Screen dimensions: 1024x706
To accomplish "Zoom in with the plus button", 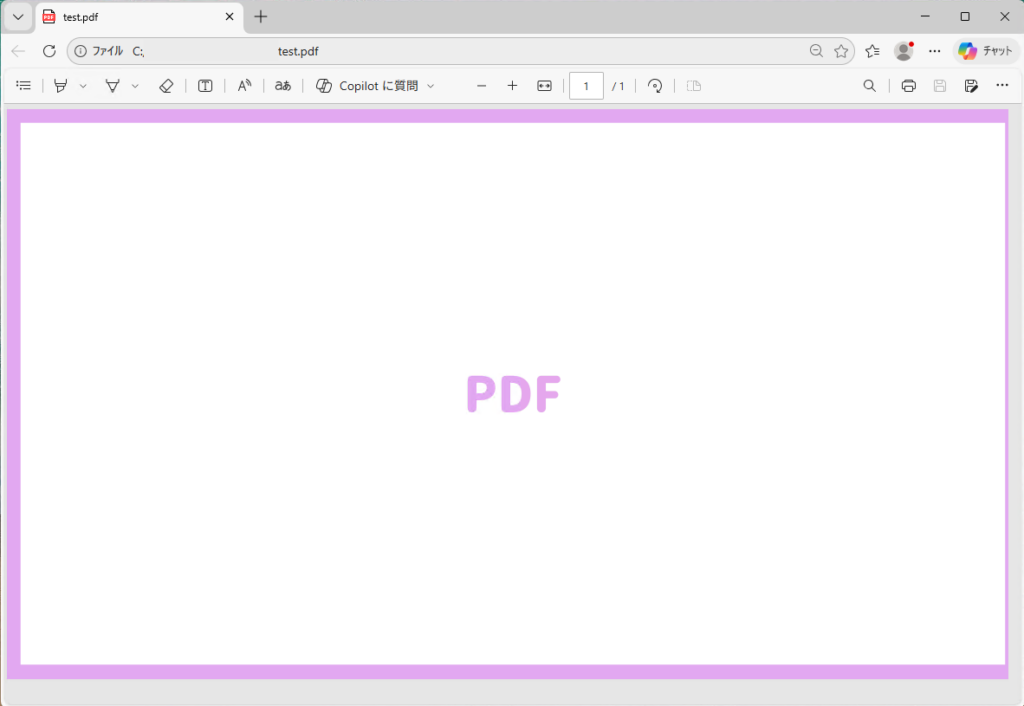I will [512, 86].
